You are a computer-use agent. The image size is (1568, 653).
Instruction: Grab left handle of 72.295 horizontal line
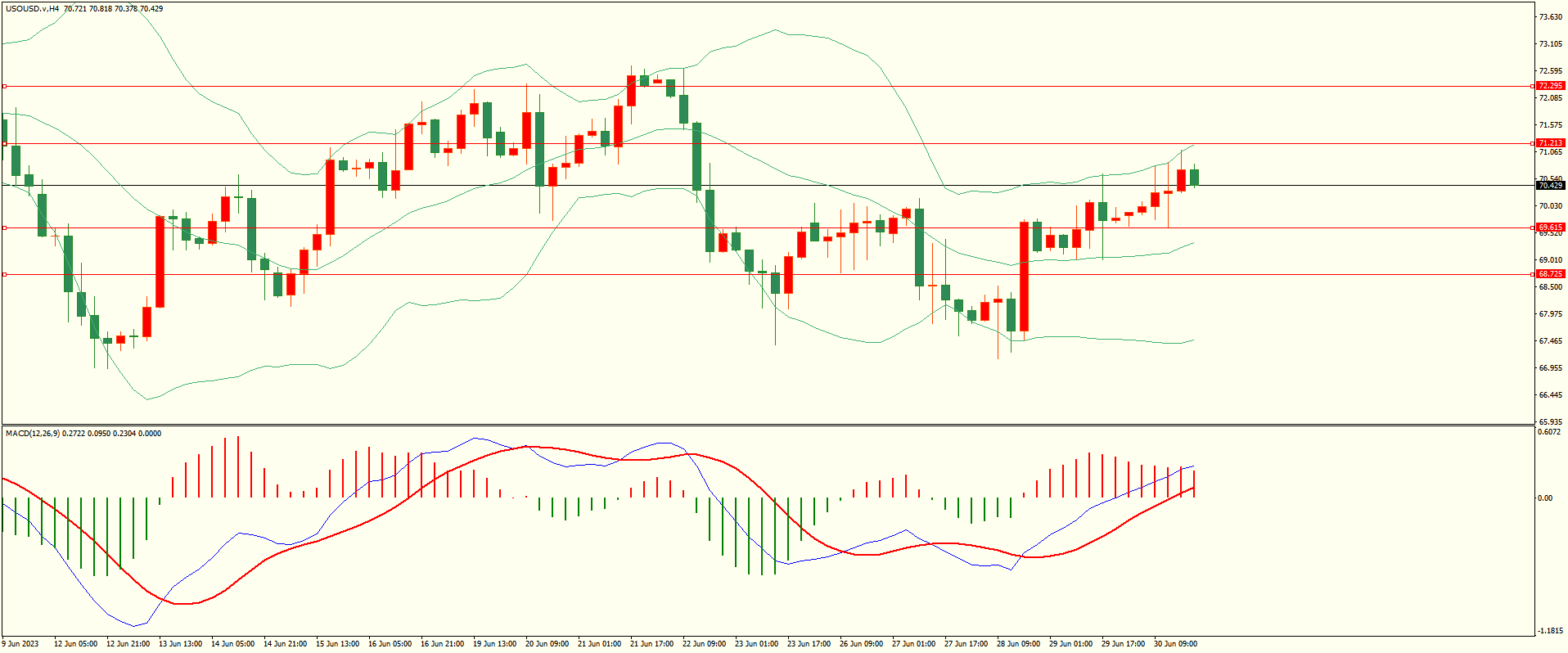pos(4,86)
